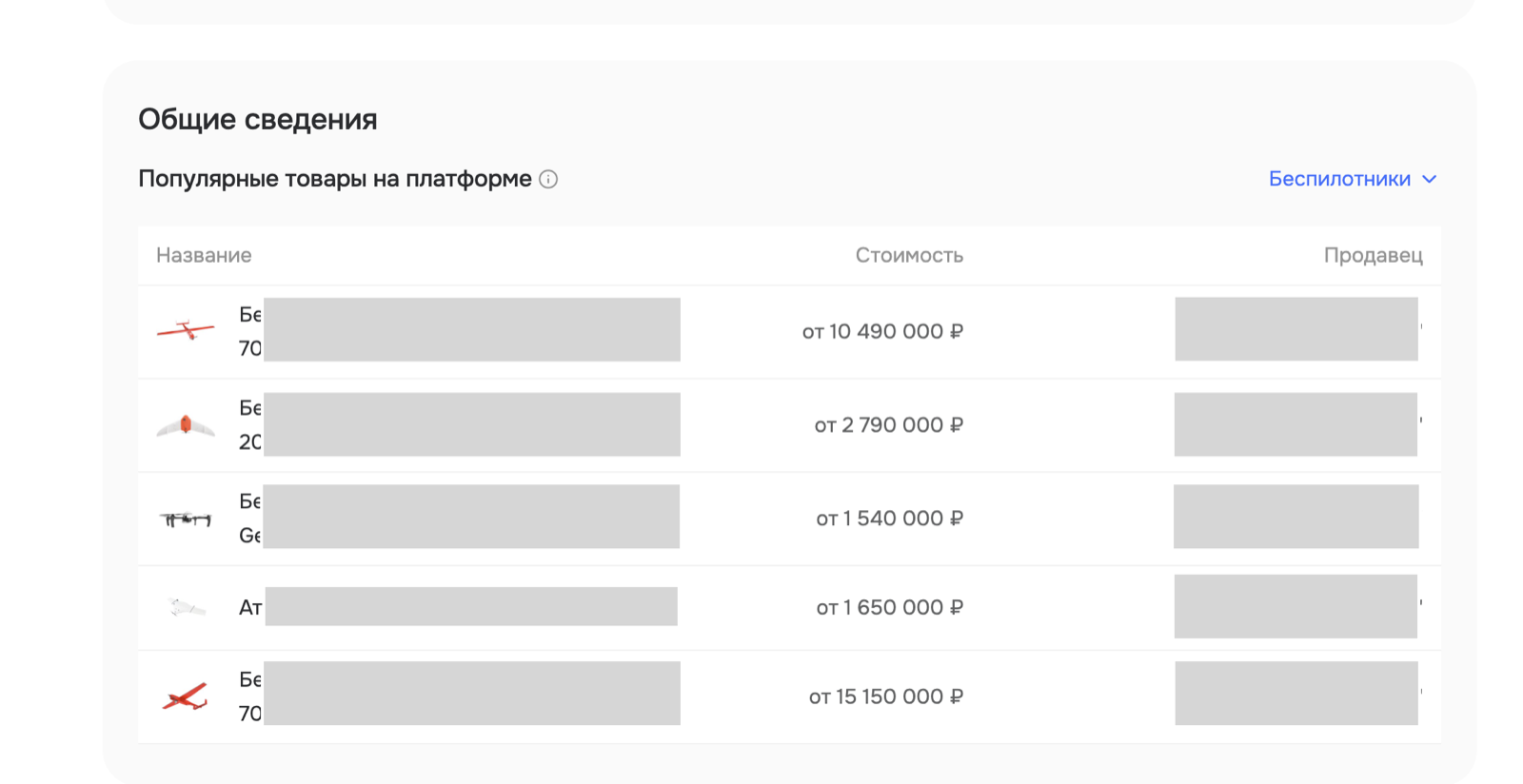The image size is (1523, 784).
Task: Click the price от 10 490 000 ₽
Action: [882, 331]
